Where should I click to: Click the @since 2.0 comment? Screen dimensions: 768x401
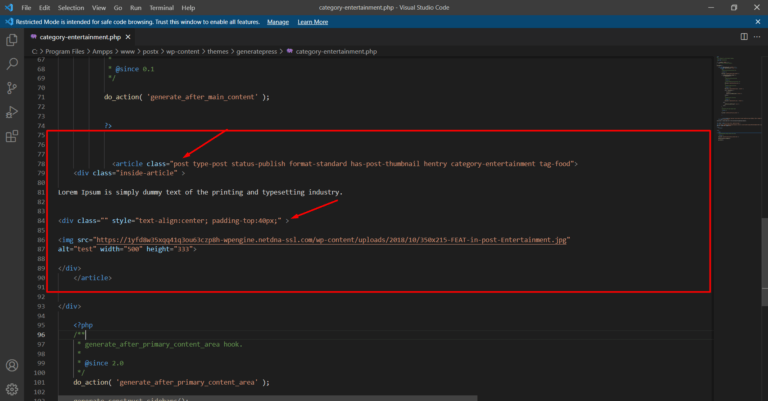(104, 363)
